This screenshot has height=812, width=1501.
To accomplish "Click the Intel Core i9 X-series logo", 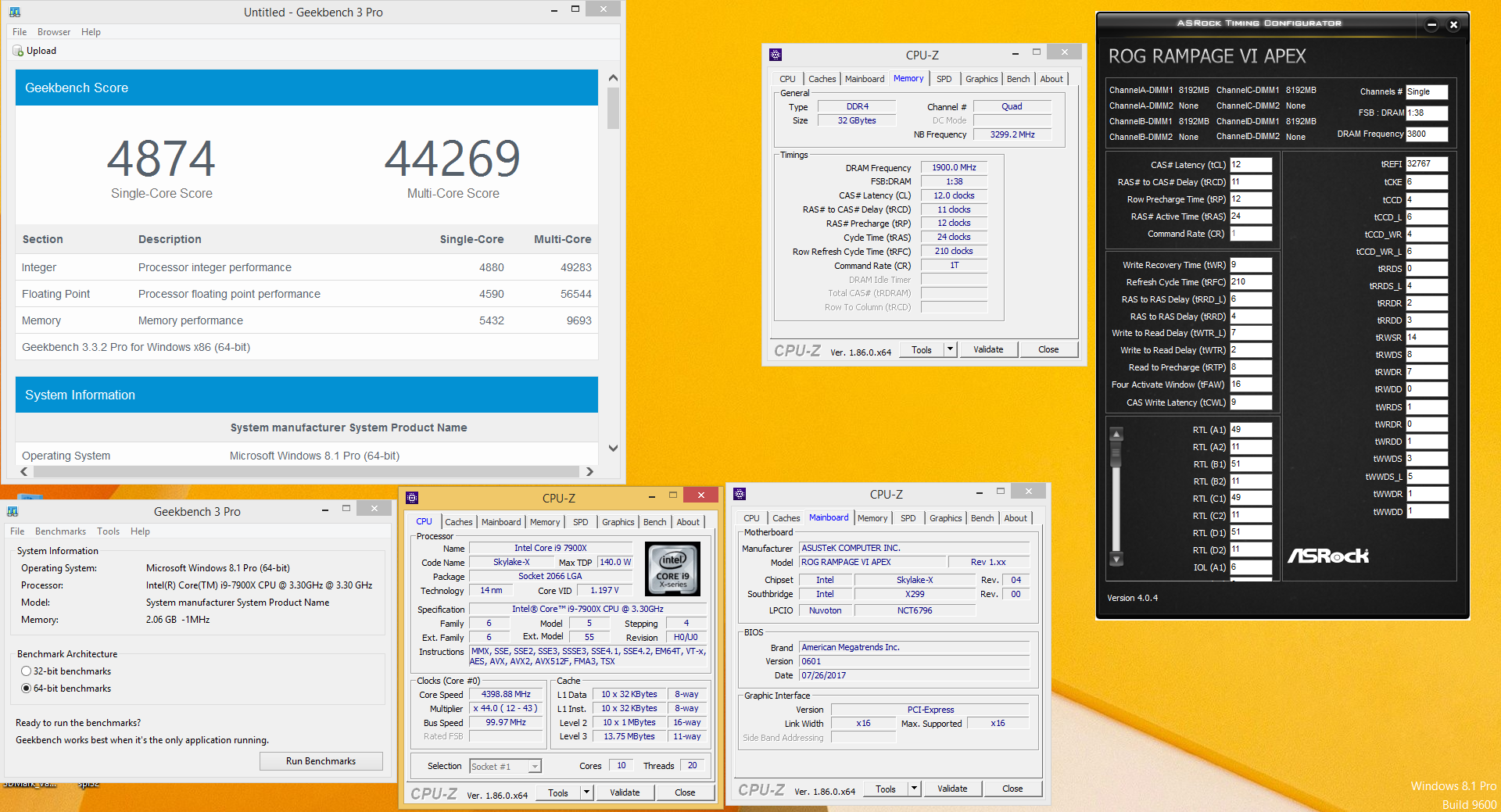I will (673, 569).
